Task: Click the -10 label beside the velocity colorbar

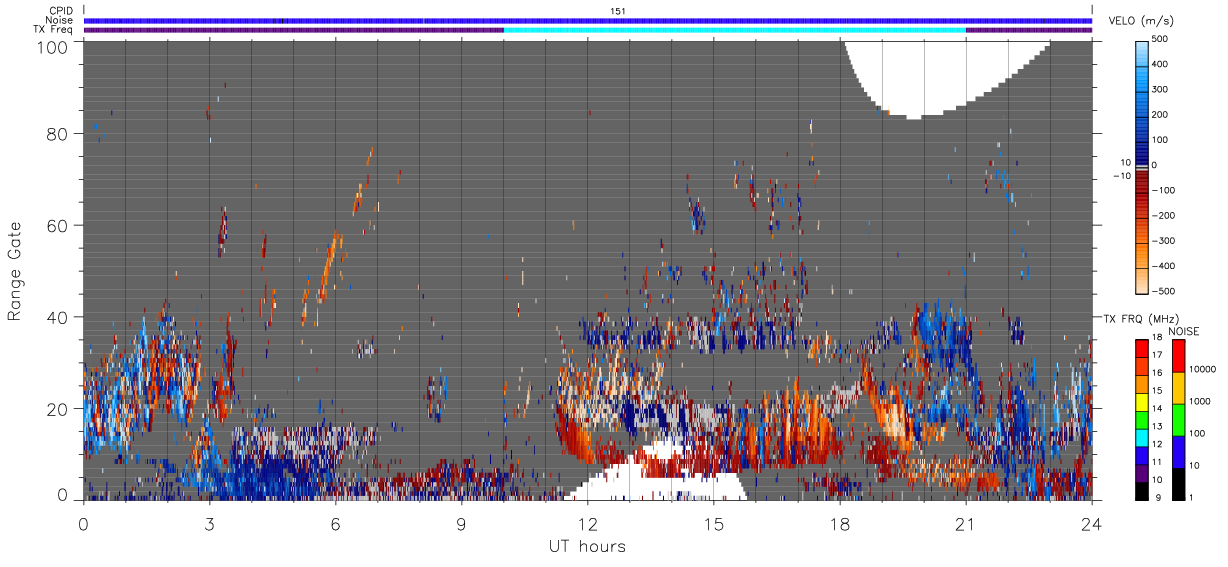Action: (x=1120, y=175)
